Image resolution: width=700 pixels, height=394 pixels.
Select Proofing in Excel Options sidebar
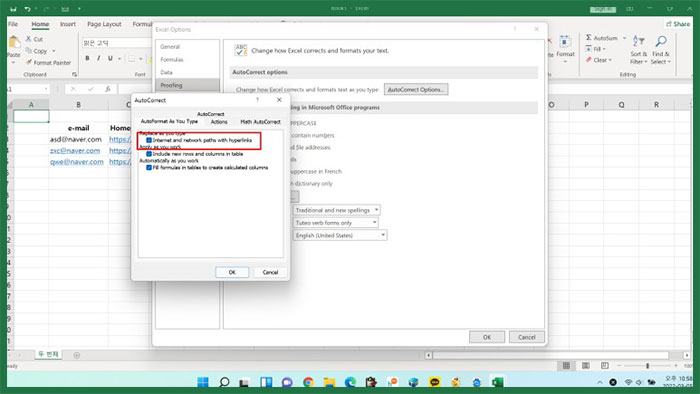[x=188, y=85]
